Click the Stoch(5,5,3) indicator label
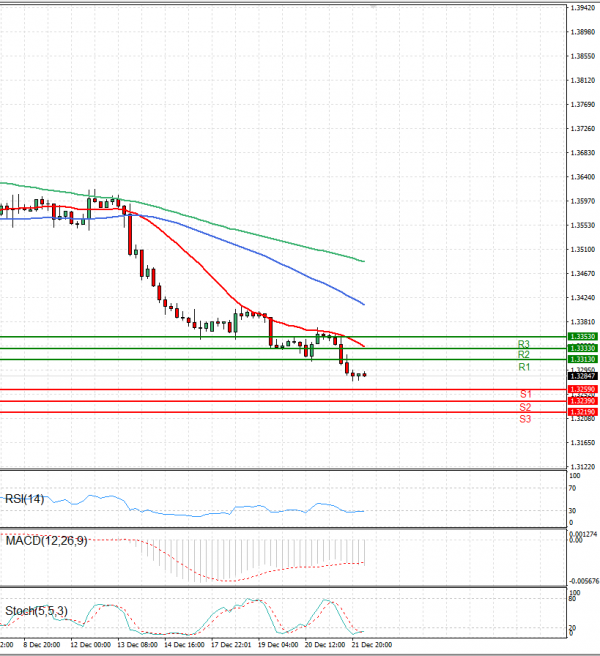600x656 pixels. pyautogui.click(x=36, y=611)
